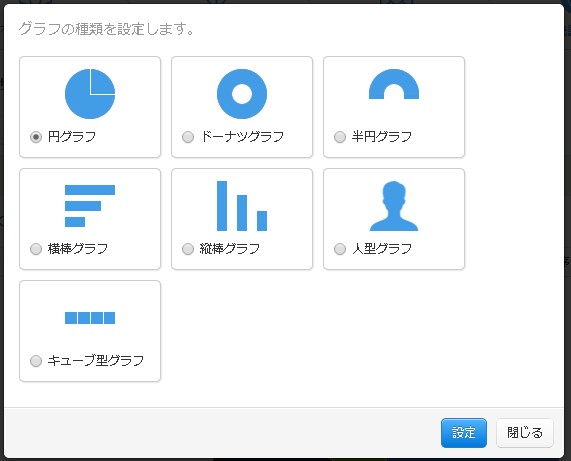Select the キューブ型グラフ radio button
The width and height of the screenshot is (571, 461).
click(x=36, y=361)
